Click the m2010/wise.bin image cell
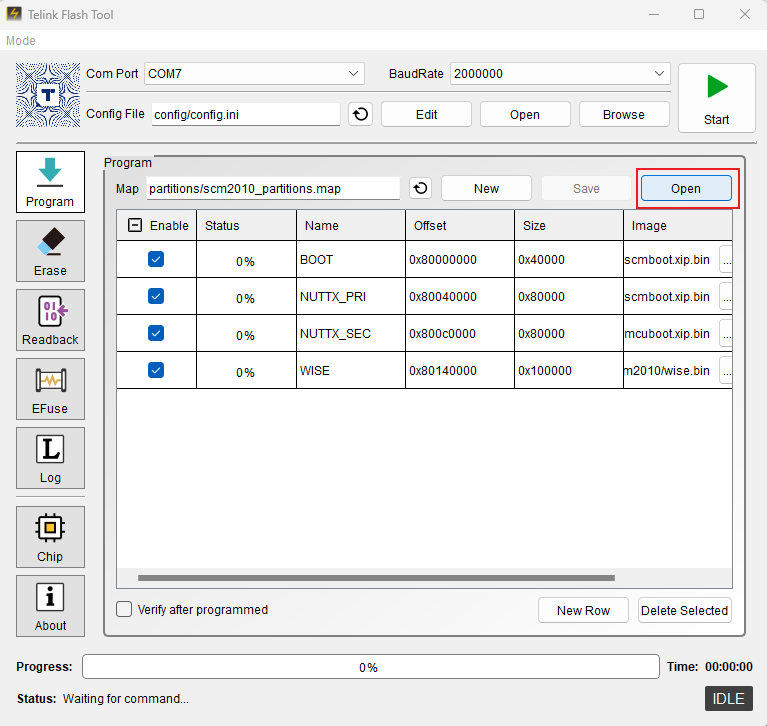The height and width of the screenshot is (726, 767). pos(671,370)
